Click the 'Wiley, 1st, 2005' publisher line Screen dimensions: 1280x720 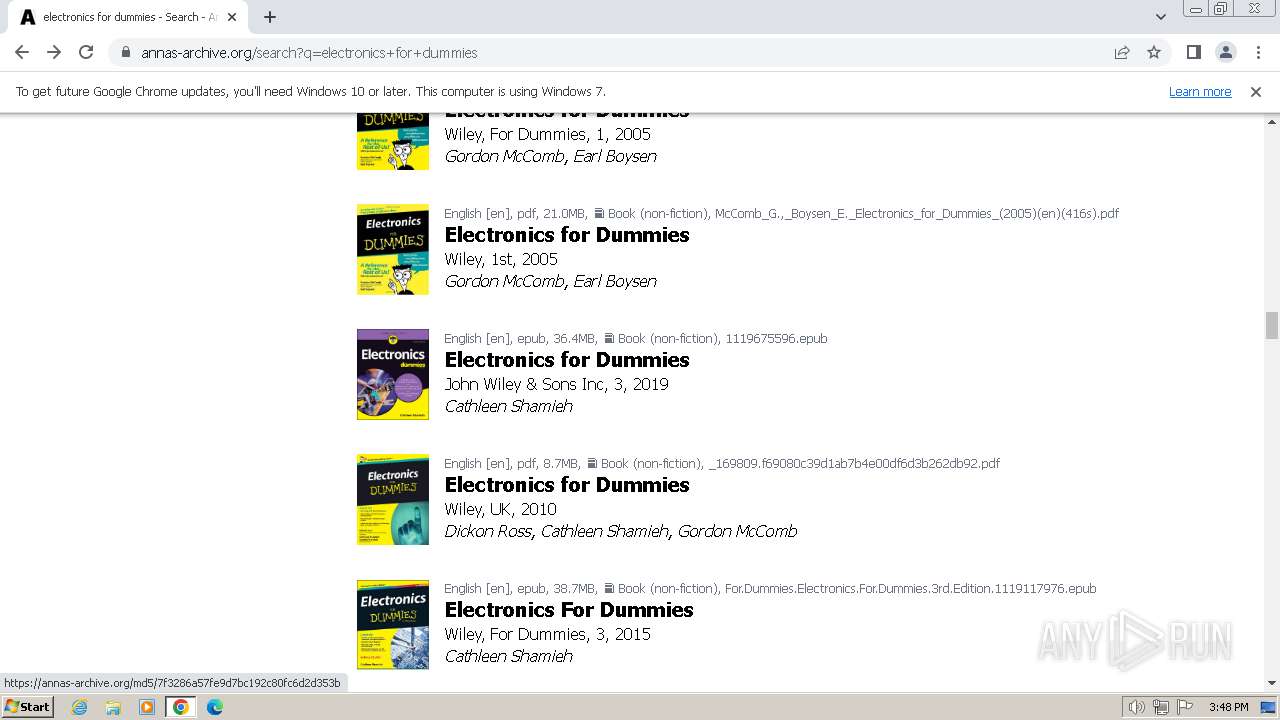coord(501,259)
